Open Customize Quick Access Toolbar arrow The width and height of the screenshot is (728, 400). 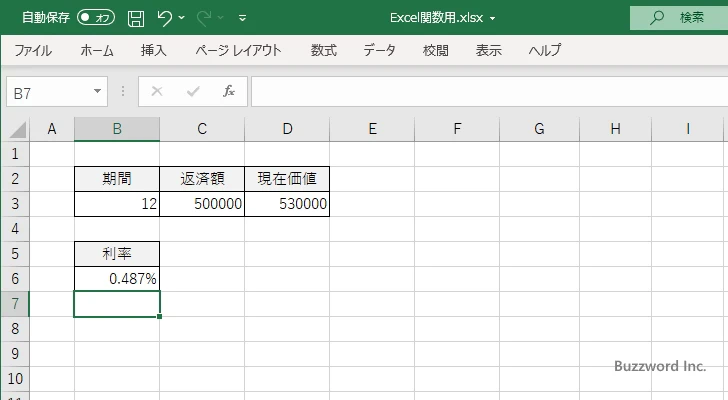coord(242,18)
